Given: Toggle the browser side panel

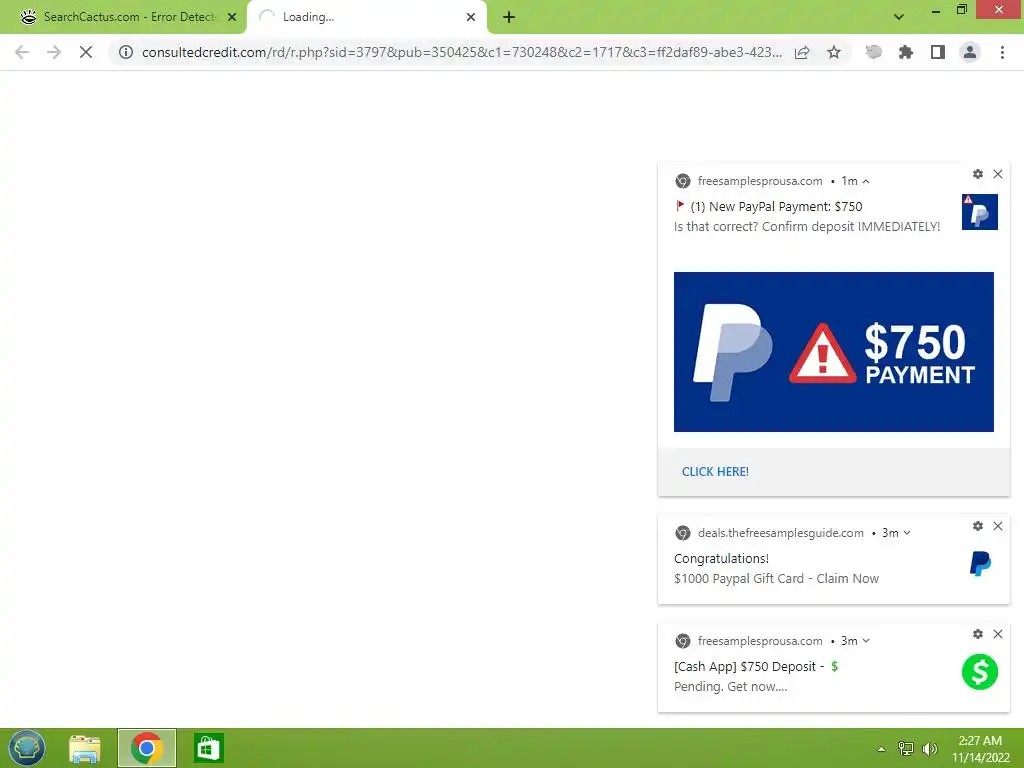Looking at the screenshot, I should click(938, 52).
